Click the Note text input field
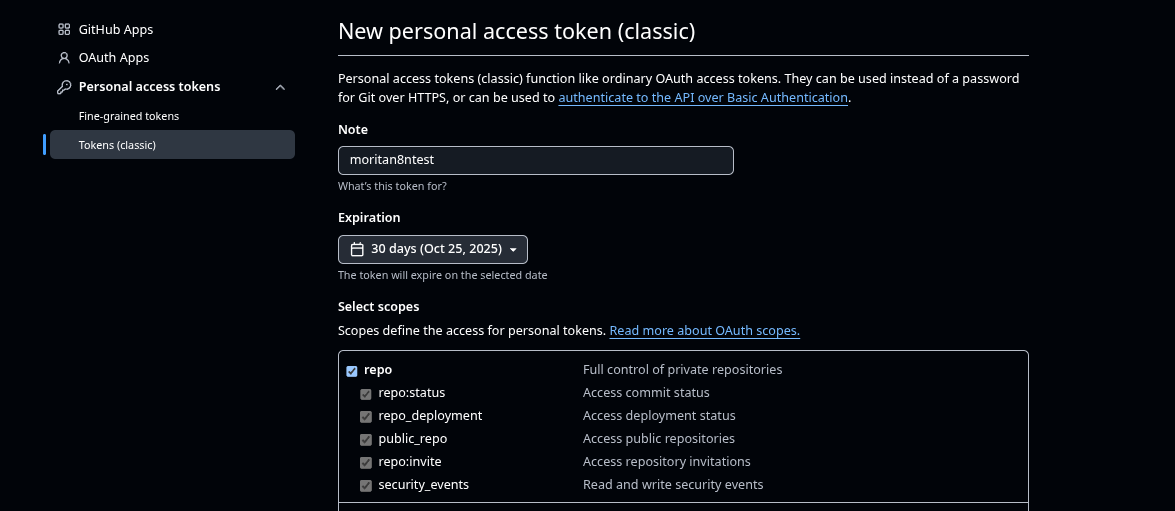The height and width of the screenshot is (511, 1175). click(535, 160)
